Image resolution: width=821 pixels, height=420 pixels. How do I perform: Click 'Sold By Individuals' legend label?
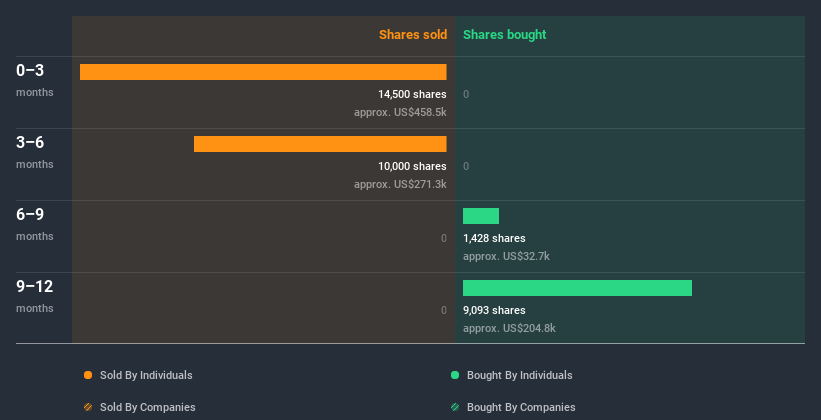pos(146,375)
